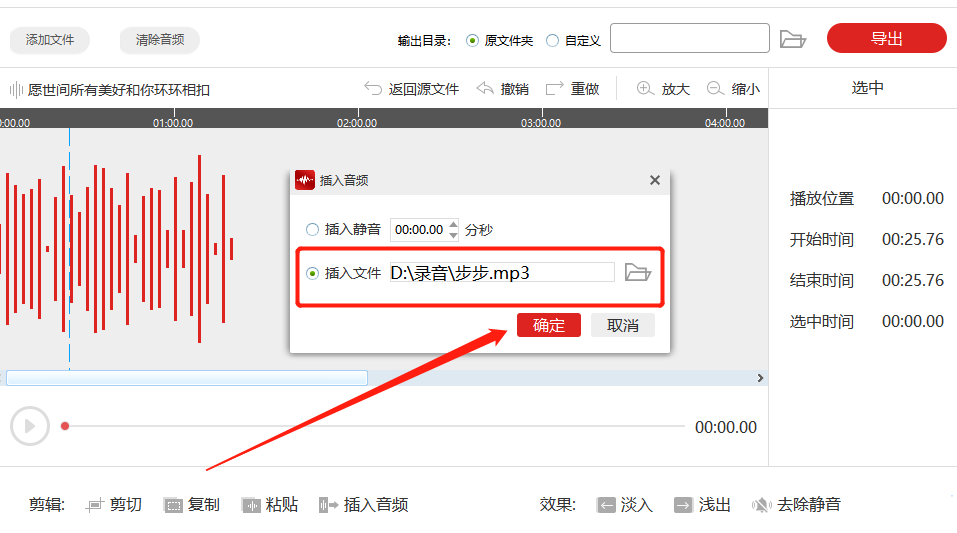Click the 播放位置 value 00:00.00
This screenshot has width=957, height=533.
(912, 198)
